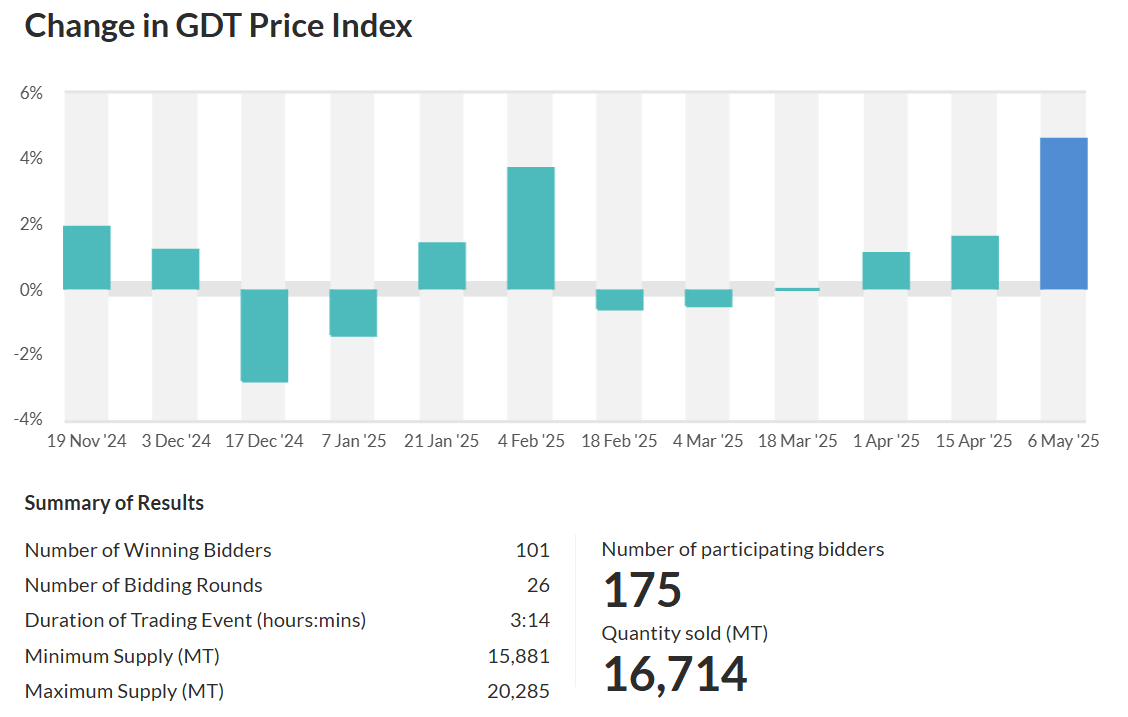Click the 21 Jan '25 bar
The height and width of the screenshot is (717, 1128).
coord(442,266)
